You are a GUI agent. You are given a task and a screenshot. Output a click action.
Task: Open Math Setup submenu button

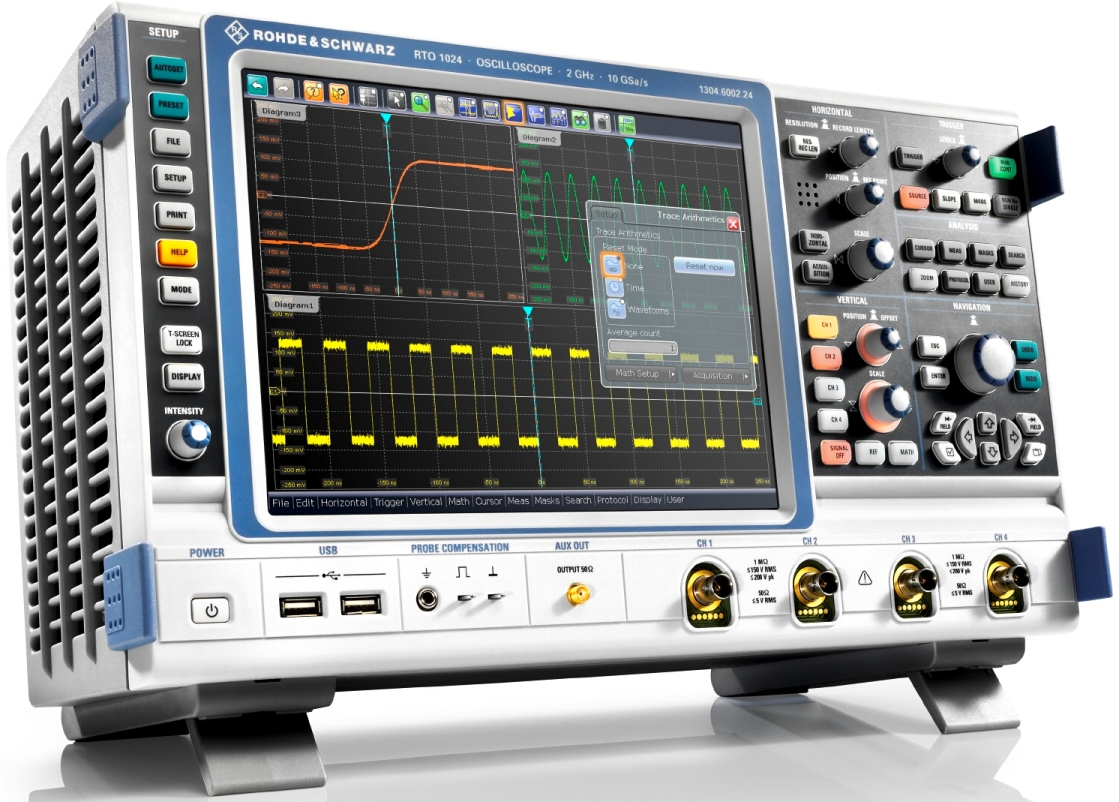(x=642, y=374)
